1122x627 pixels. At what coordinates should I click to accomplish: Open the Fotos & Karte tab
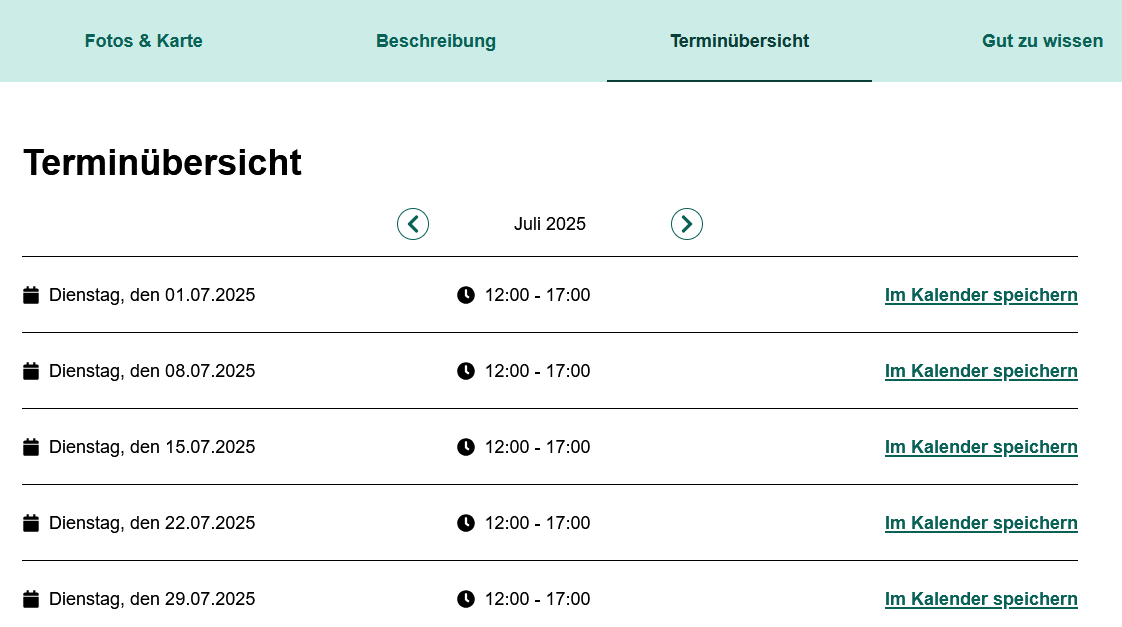coord(143,41)
